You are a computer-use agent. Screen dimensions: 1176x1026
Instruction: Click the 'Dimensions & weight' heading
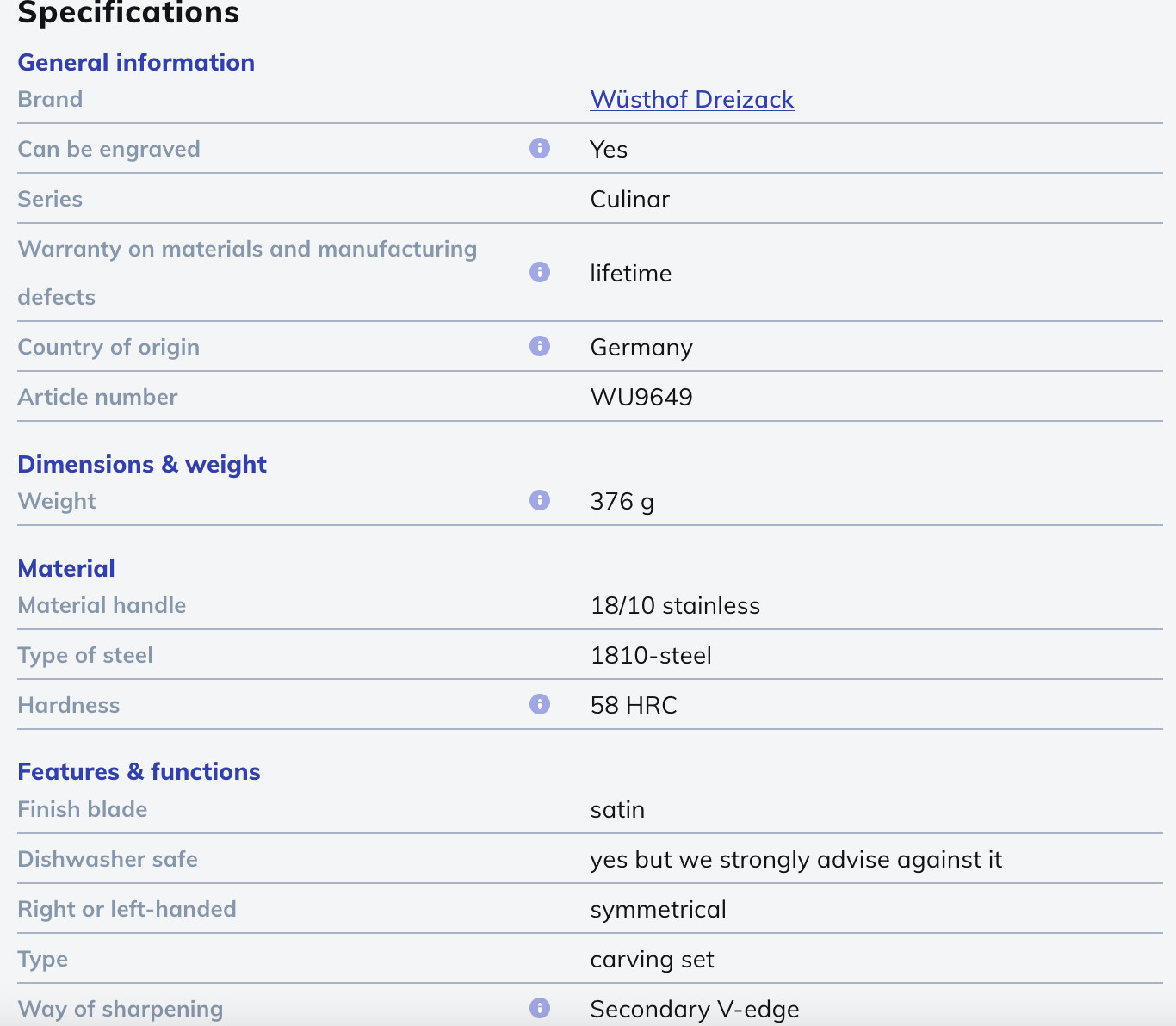pyautogui.click(x=142, y=464)
